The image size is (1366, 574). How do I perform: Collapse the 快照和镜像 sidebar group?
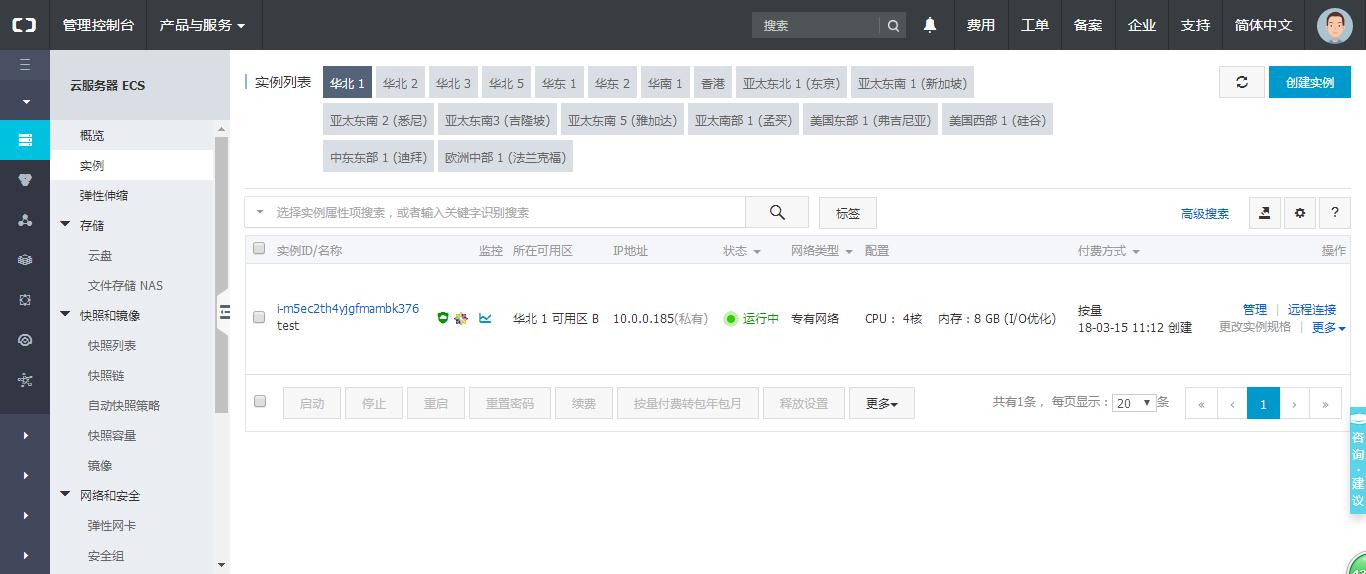click(66, 315)
